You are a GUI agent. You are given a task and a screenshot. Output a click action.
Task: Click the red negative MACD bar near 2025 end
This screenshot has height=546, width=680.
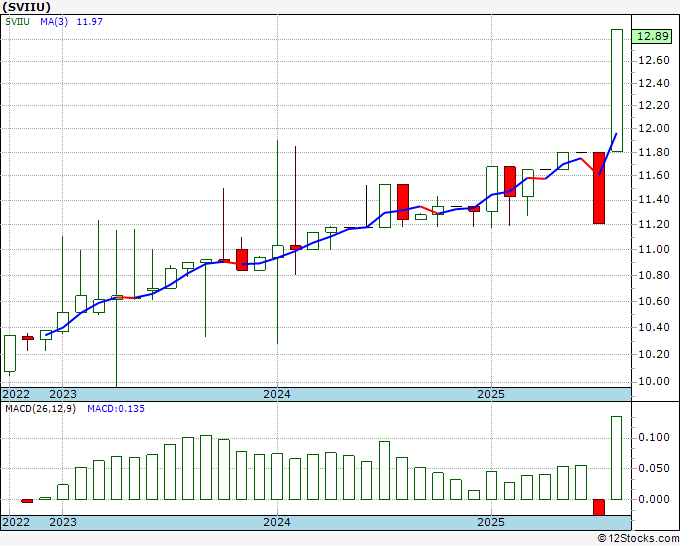pyautogui.click(x=599, y=507)
